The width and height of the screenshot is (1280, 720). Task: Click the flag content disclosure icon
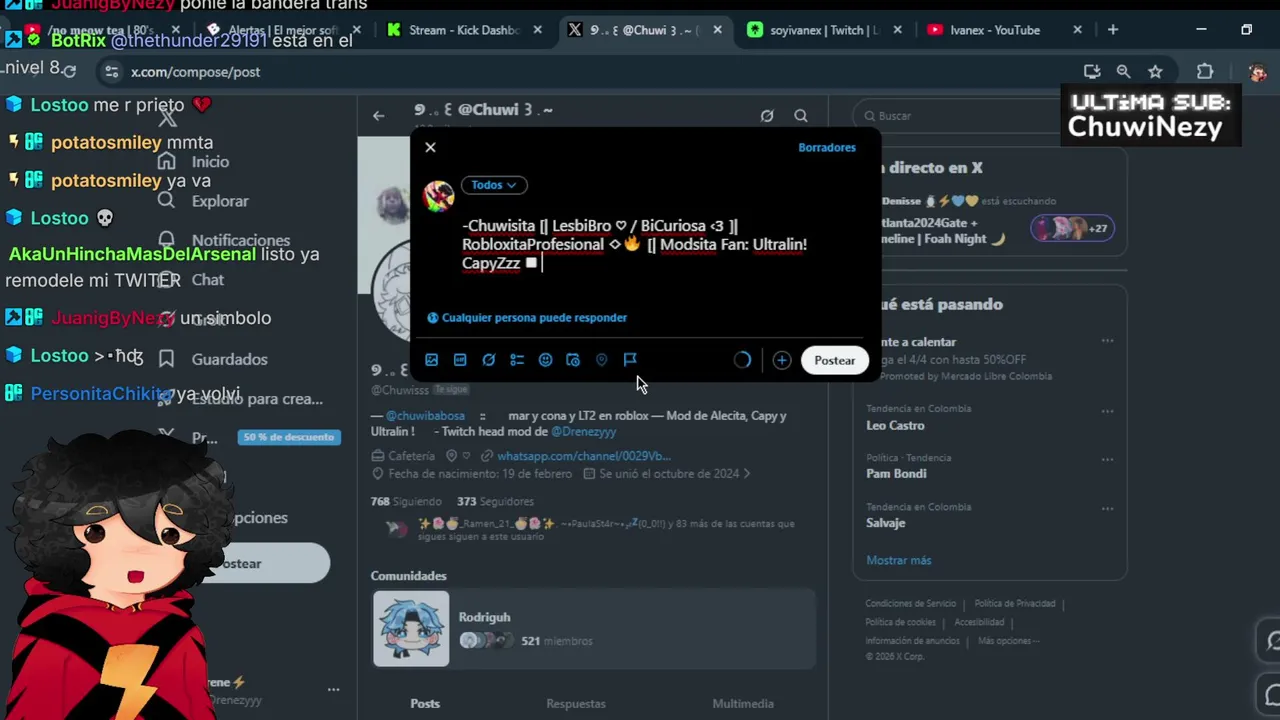click(630, 360)
